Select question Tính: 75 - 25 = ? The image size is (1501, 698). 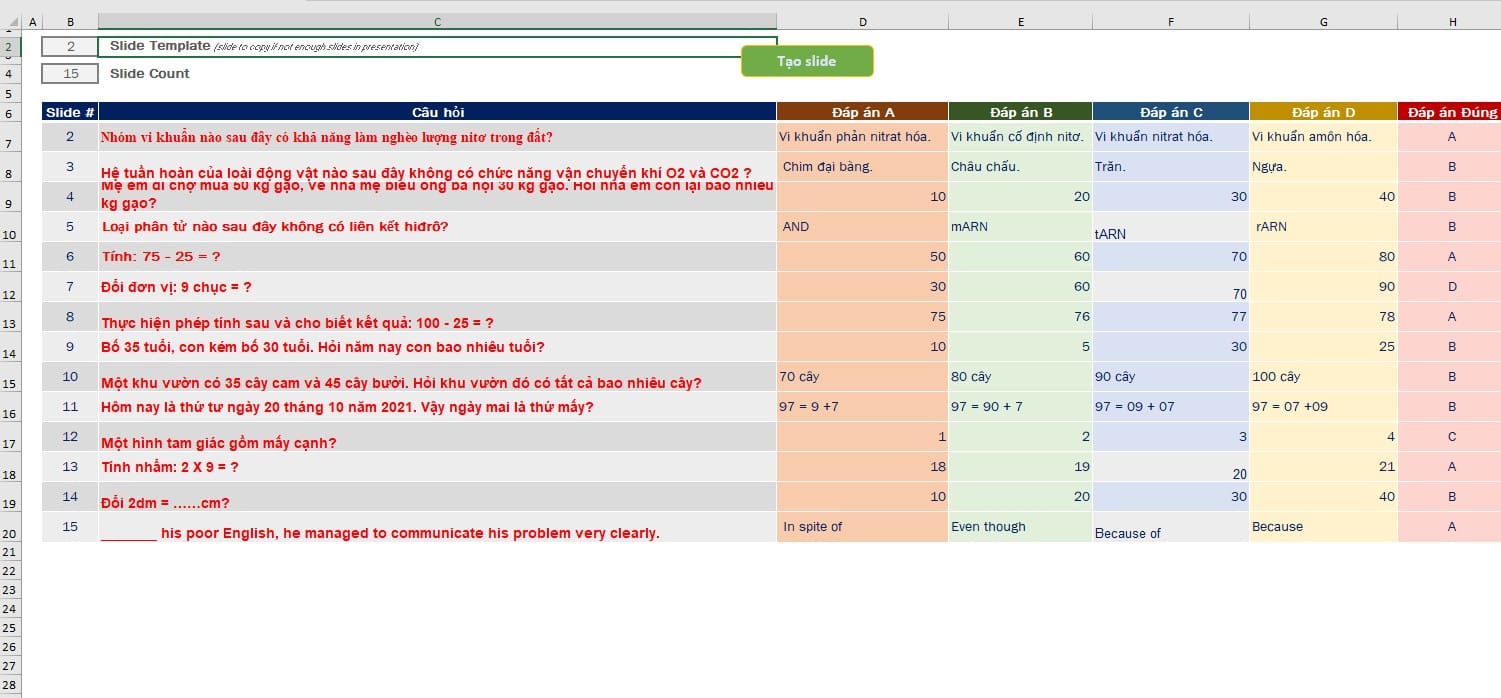(437, 257)
